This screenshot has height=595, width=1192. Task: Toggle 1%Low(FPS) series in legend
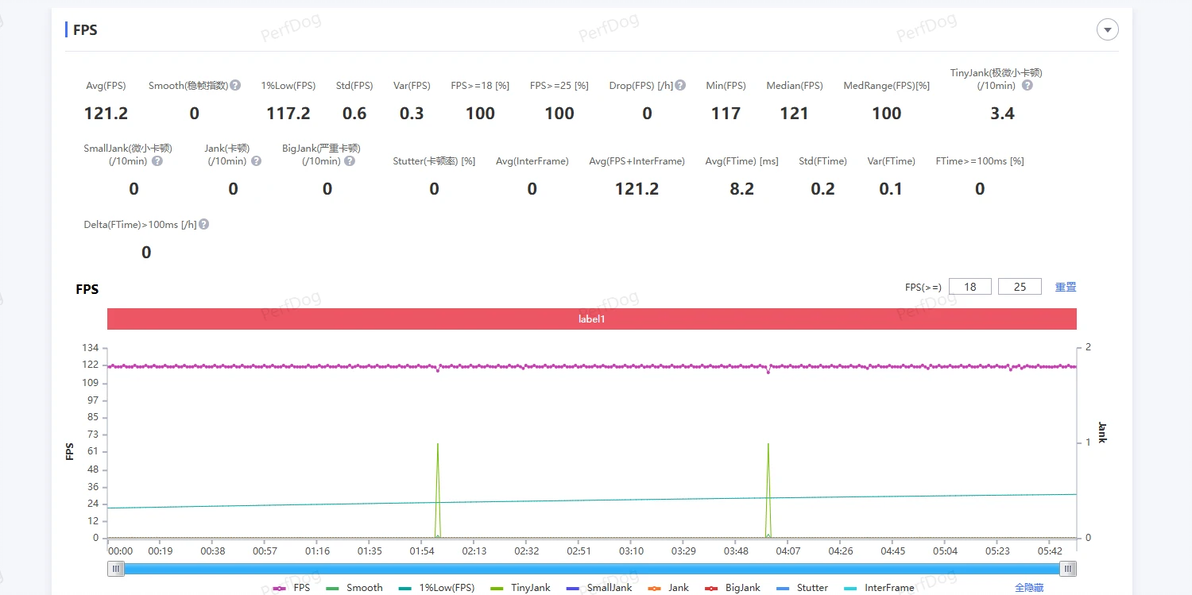[436, 588]
